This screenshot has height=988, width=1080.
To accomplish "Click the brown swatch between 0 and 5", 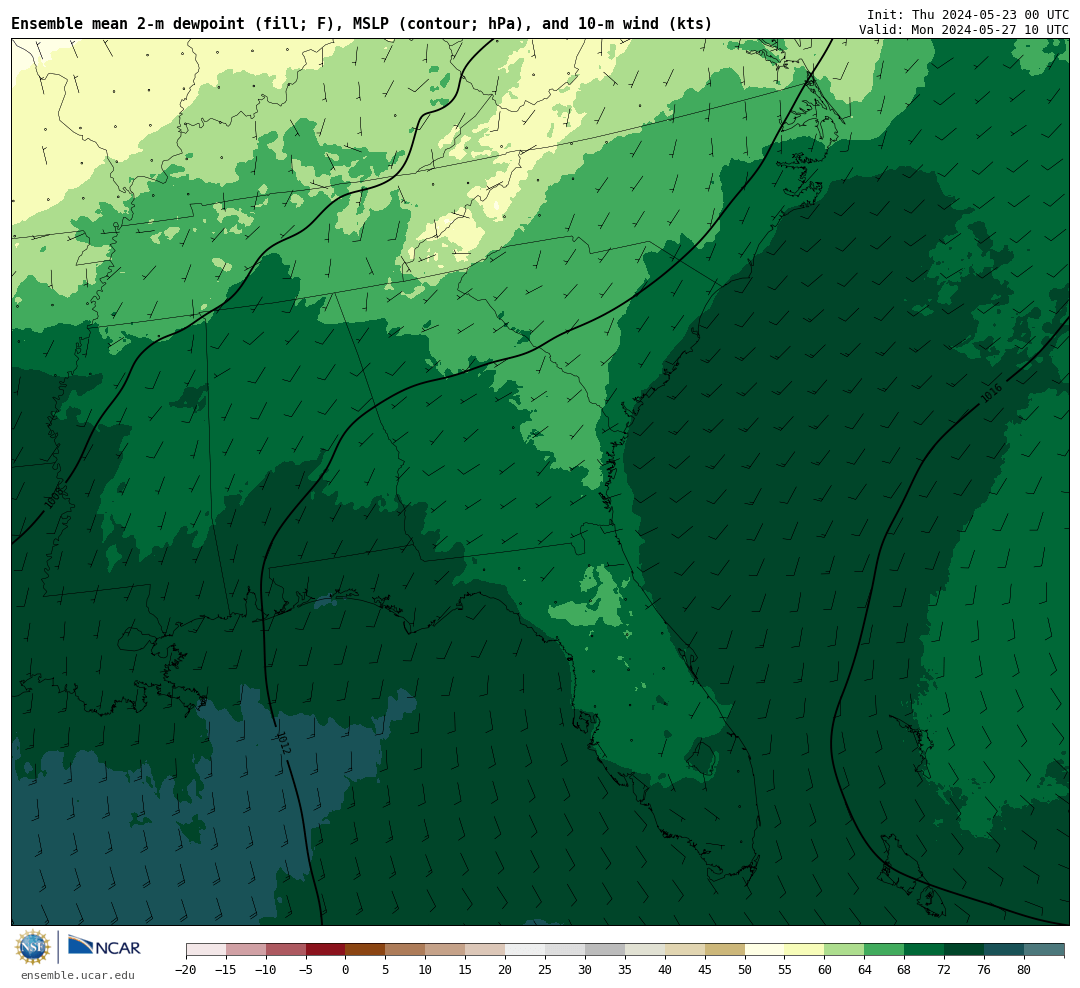I will point(365,950).
